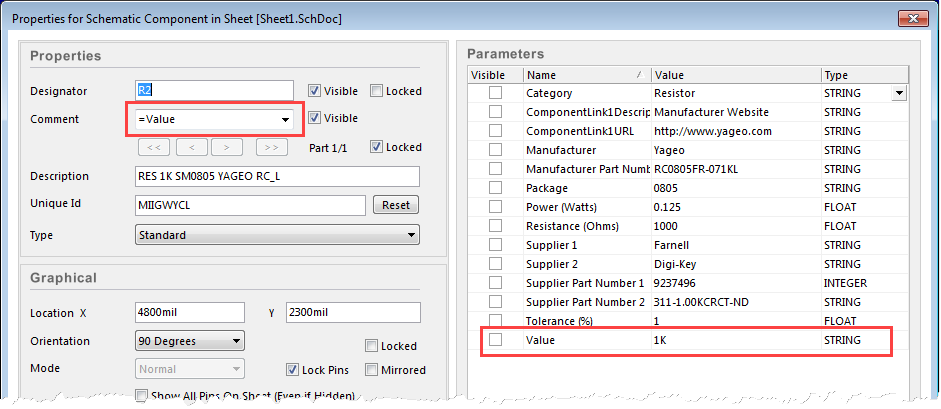Viewport: 941px width, 409px height.
Task: Enable the Mirrored checkbox
Action: 372,370
